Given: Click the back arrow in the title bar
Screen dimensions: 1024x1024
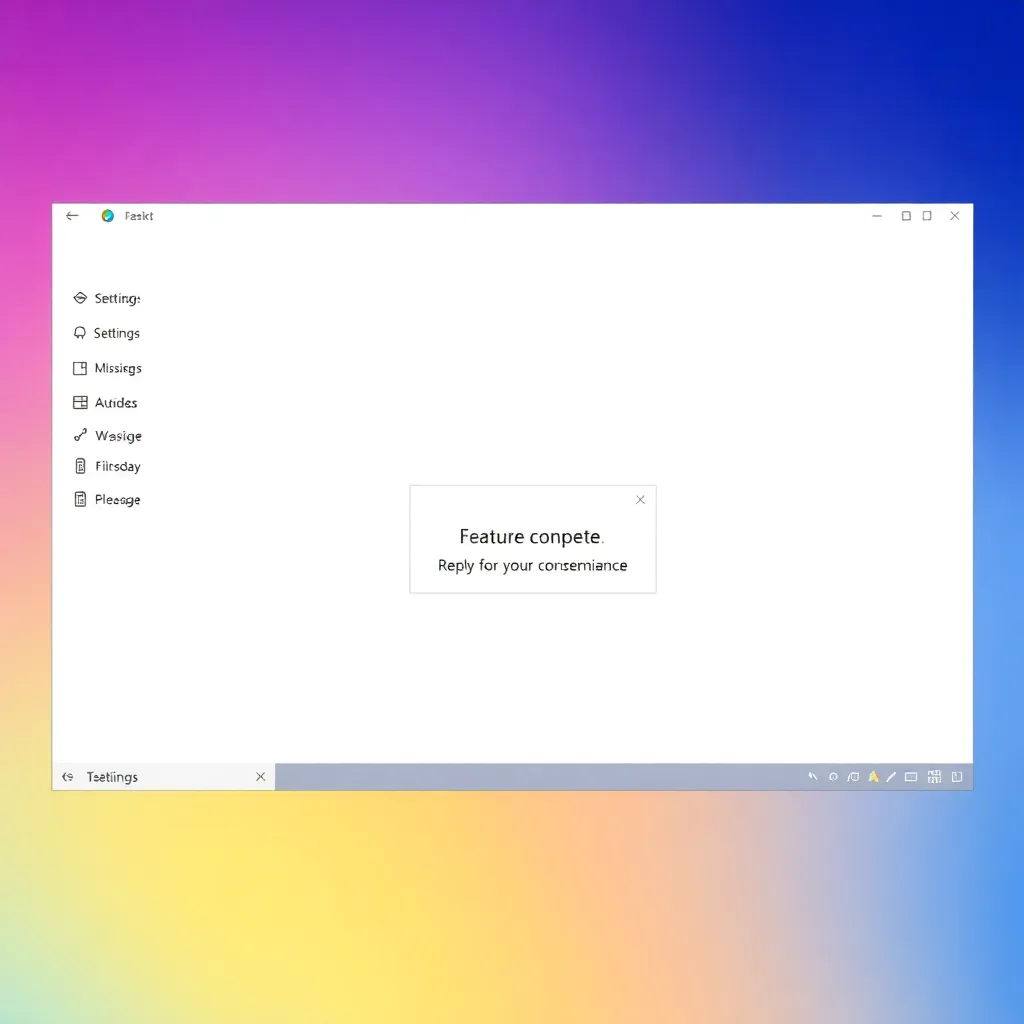Looking at the screenshot, I should click(72, 216).
